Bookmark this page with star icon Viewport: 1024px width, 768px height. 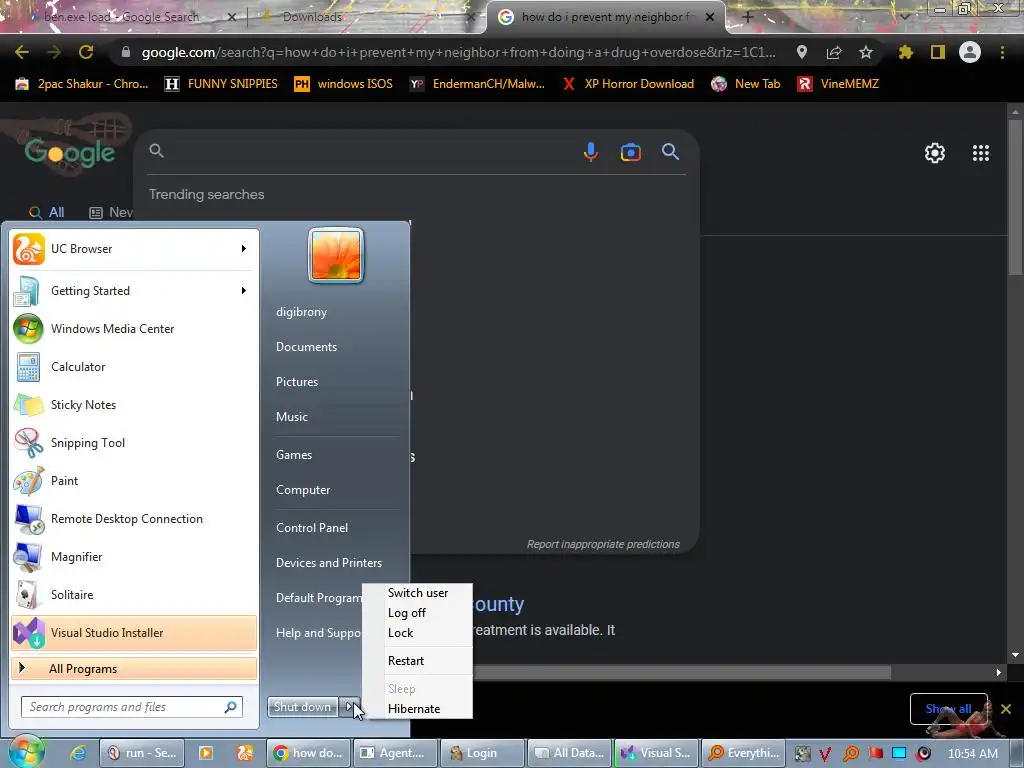[865, 52]
